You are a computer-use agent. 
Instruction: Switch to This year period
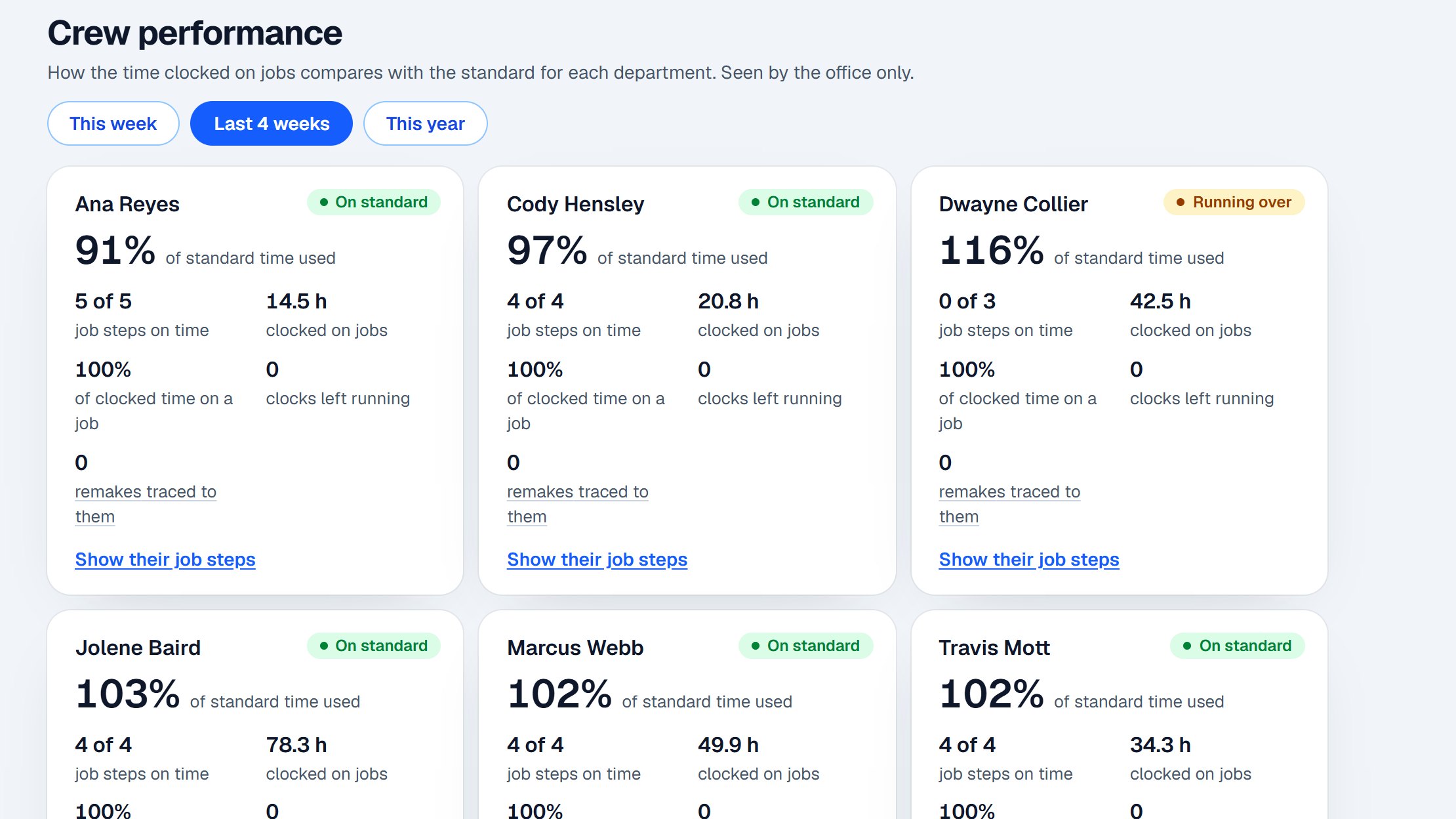coord(425,123)
